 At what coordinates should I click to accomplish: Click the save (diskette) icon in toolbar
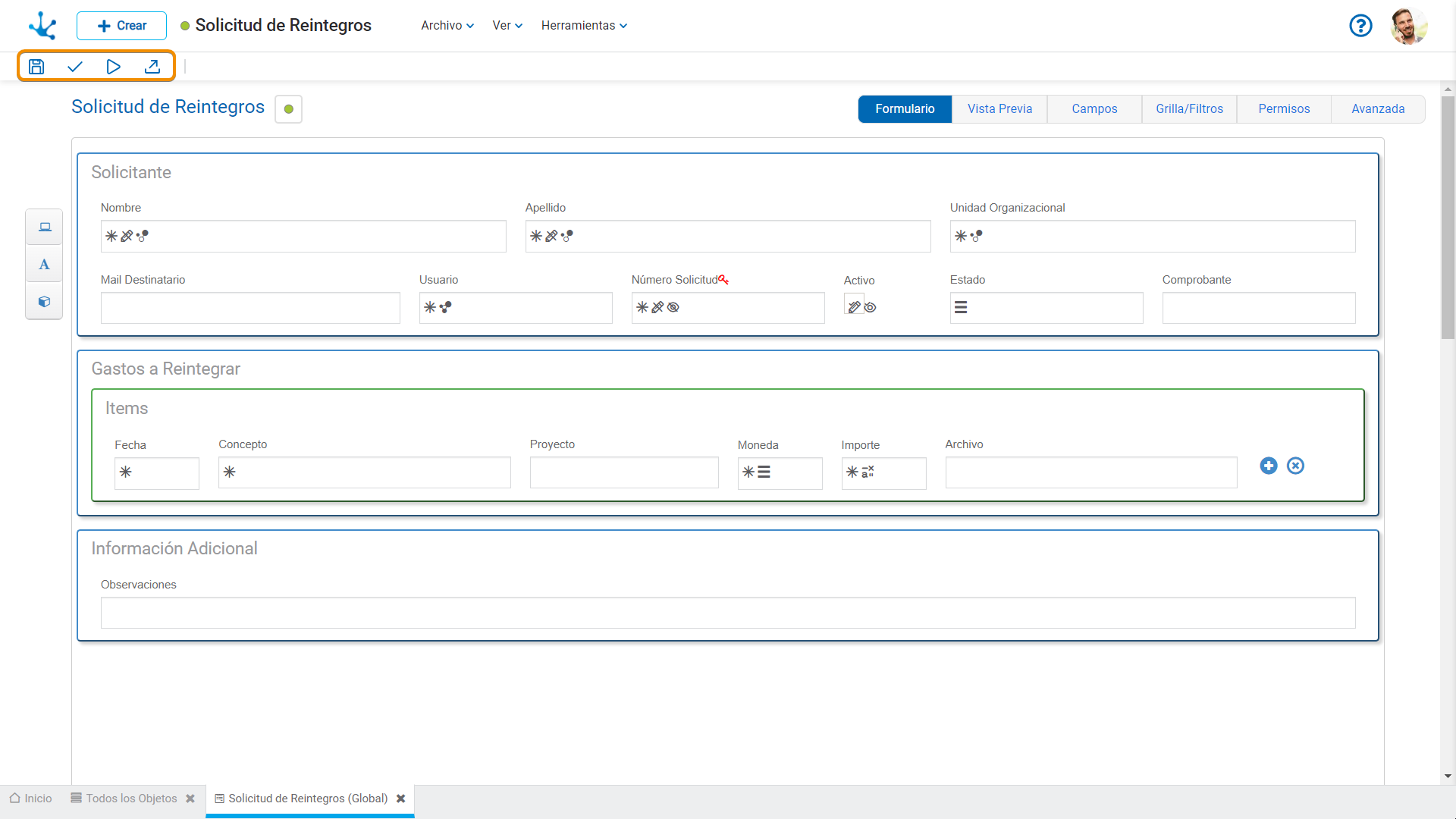[36, 67]
